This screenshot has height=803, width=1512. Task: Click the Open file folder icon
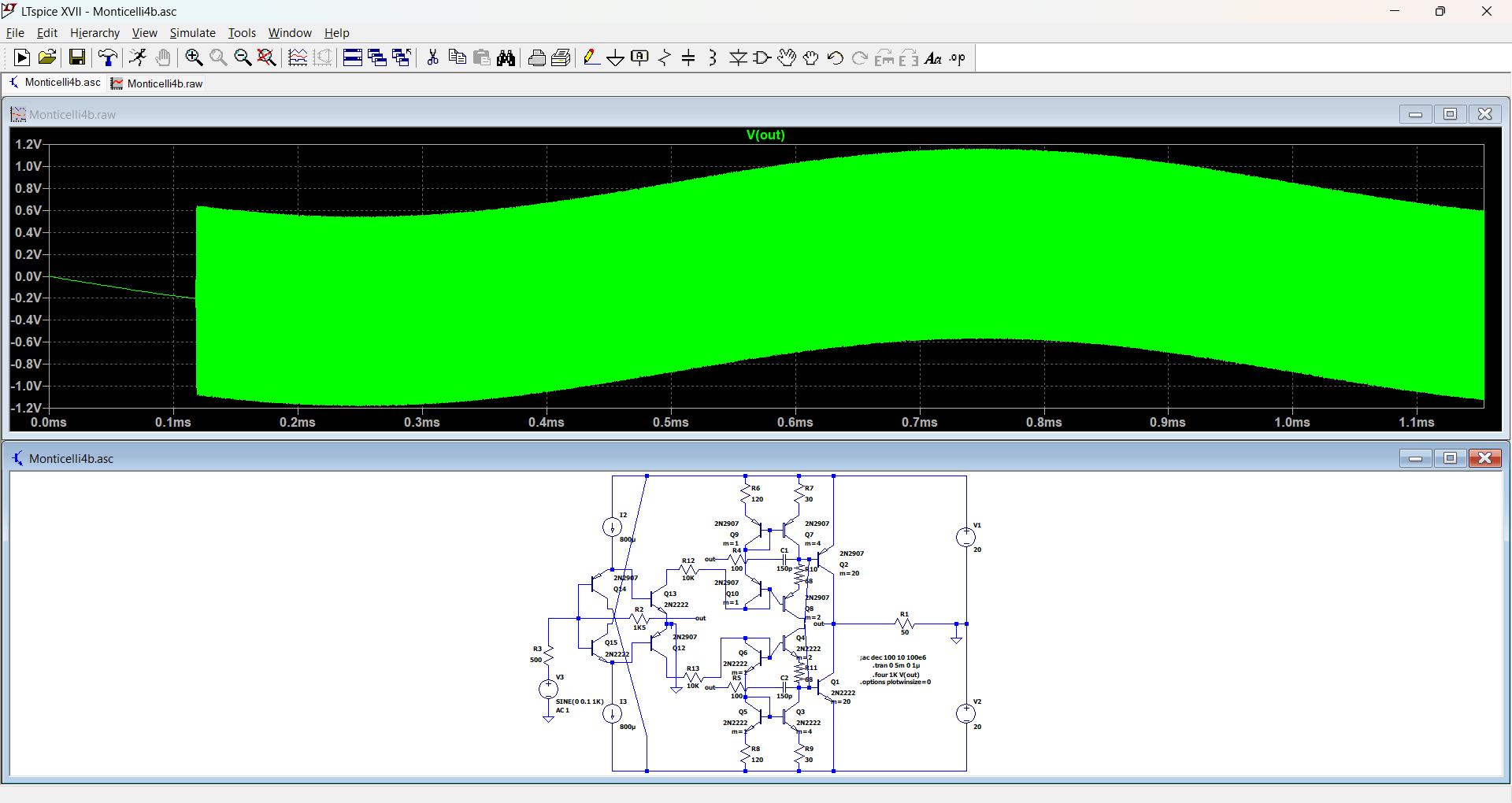(x=47, y=57)
